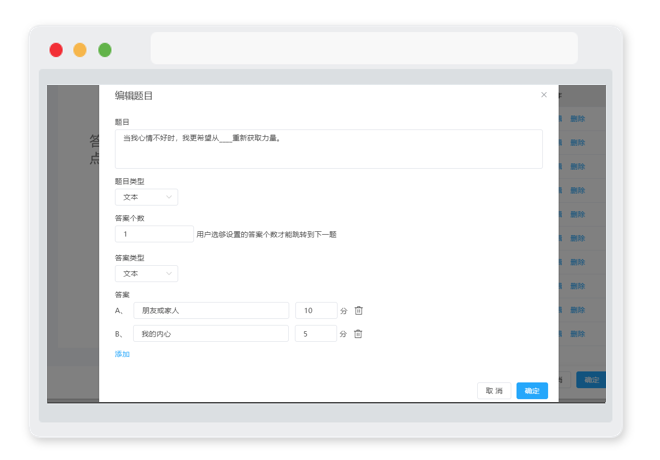Open the 答案类型 dropdown
Screen dimensions: 660x460
tap(146, 274)
